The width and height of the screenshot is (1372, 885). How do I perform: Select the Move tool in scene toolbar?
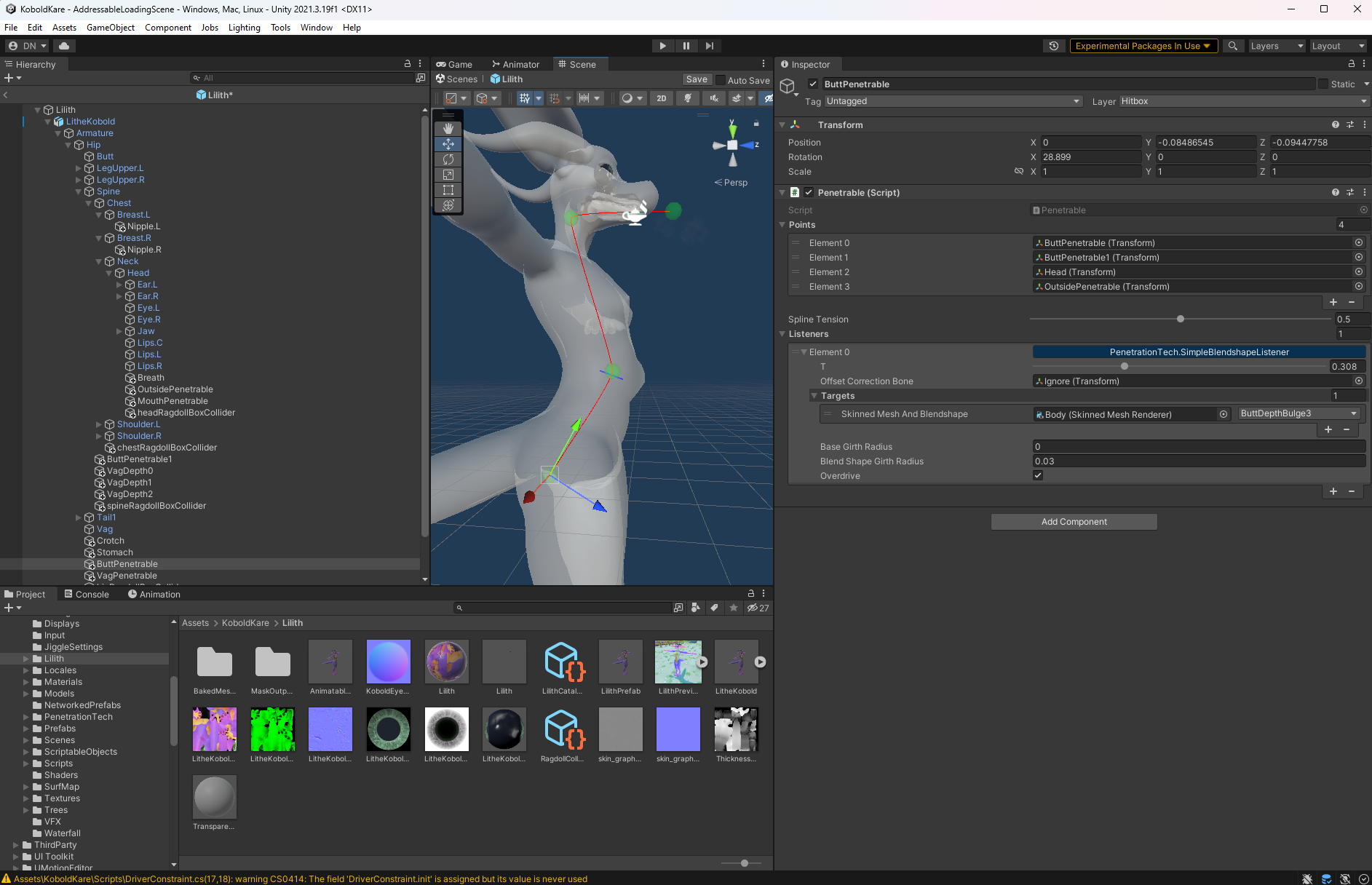pos(448,144)
